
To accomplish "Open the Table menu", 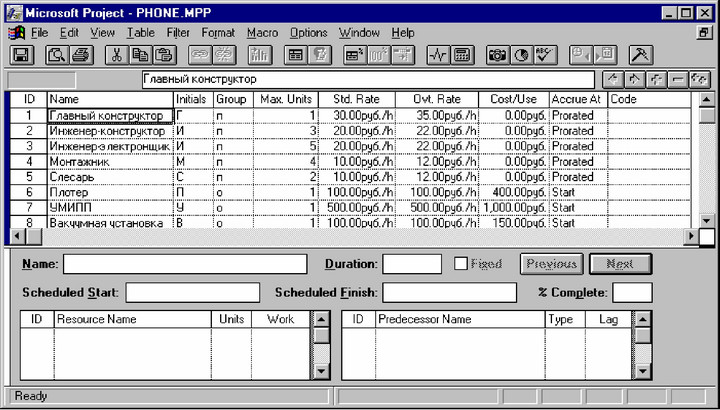I will tap(141, 33).
